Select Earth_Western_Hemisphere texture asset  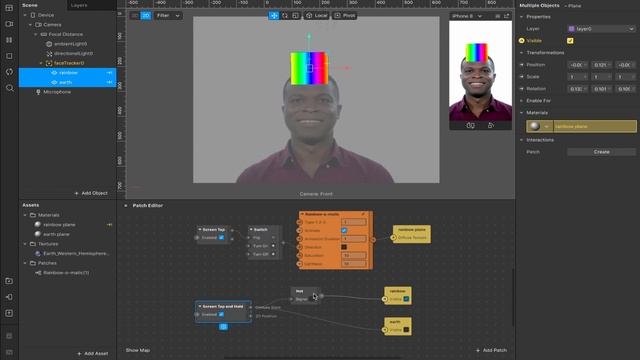76,253
